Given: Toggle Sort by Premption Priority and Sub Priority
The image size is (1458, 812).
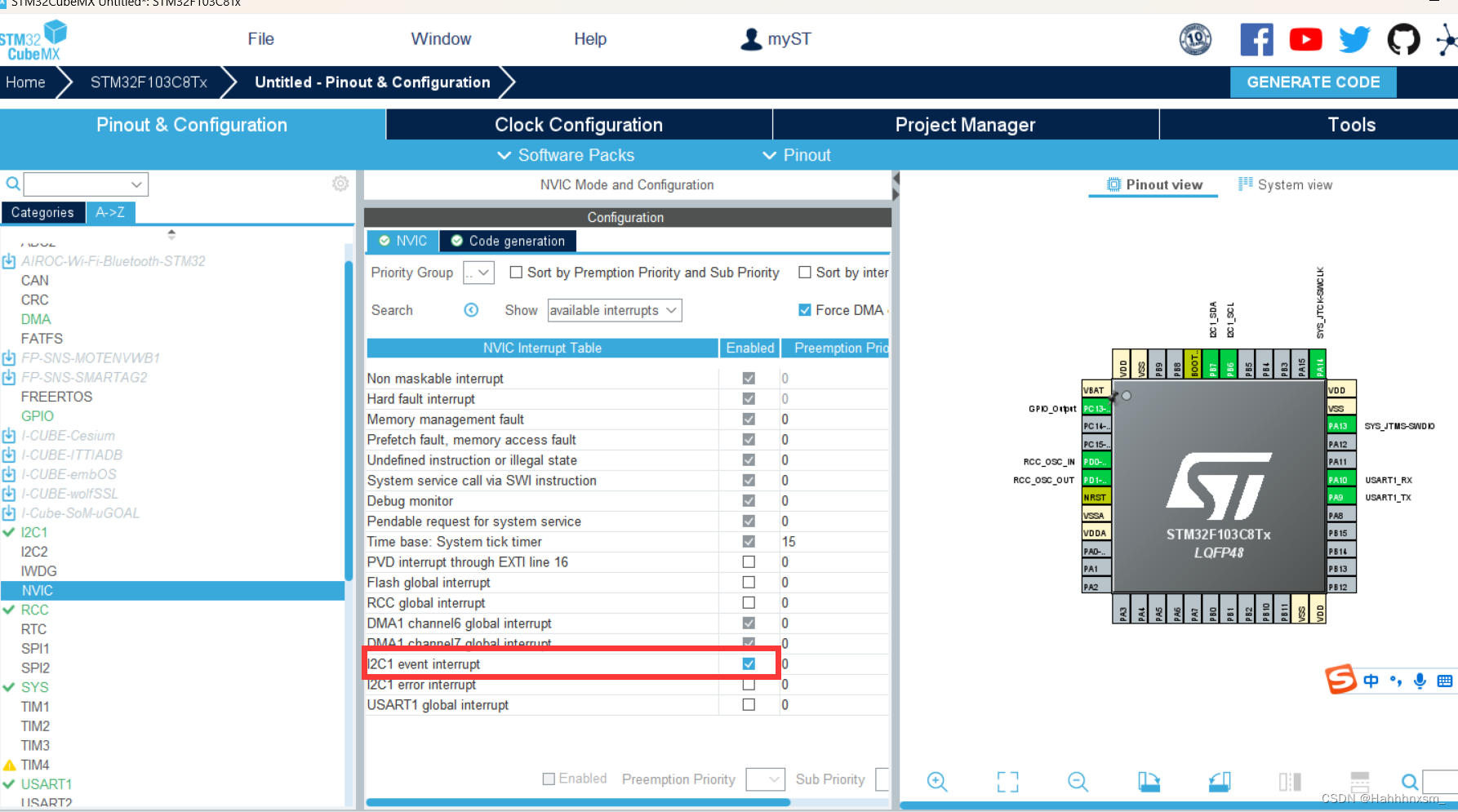Looking at the screenshot, I should 516,273.
